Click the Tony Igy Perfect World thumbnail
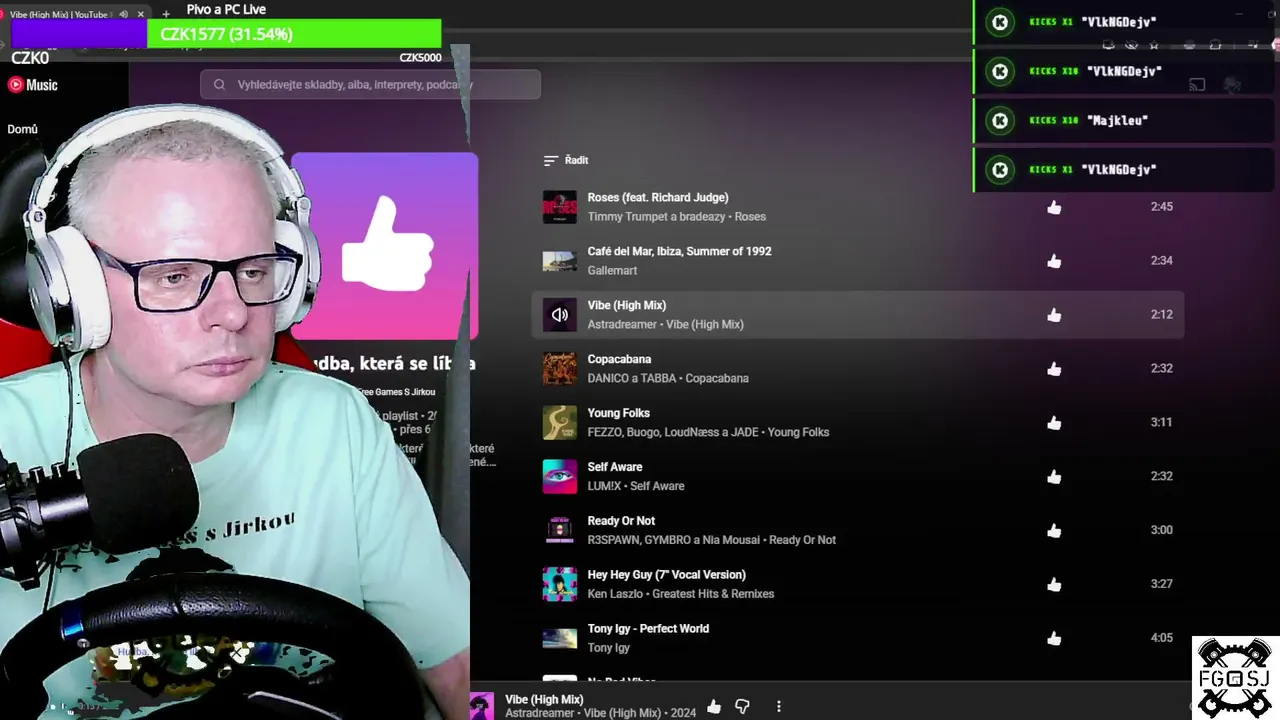The width and height of the screenshot is (1280, 720). [560, 639]
